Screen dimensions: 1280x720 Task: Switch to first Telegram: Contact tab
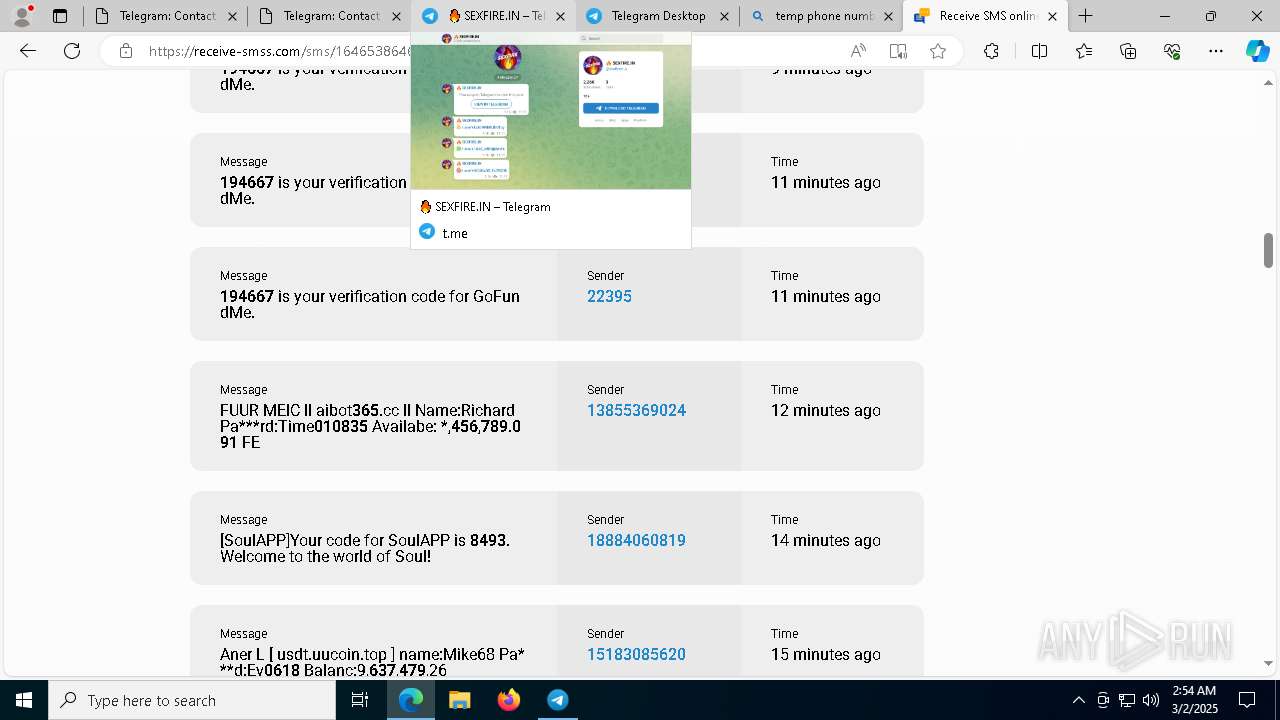click(x=166, y=16)
